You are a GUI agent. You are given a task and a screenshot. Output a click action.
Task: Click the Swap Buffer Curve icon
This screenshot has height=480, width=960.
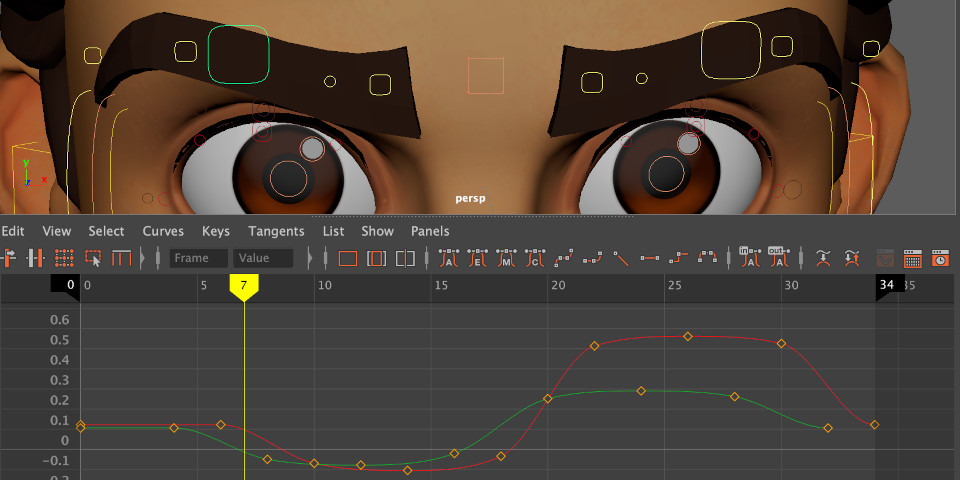click(851, 258)
